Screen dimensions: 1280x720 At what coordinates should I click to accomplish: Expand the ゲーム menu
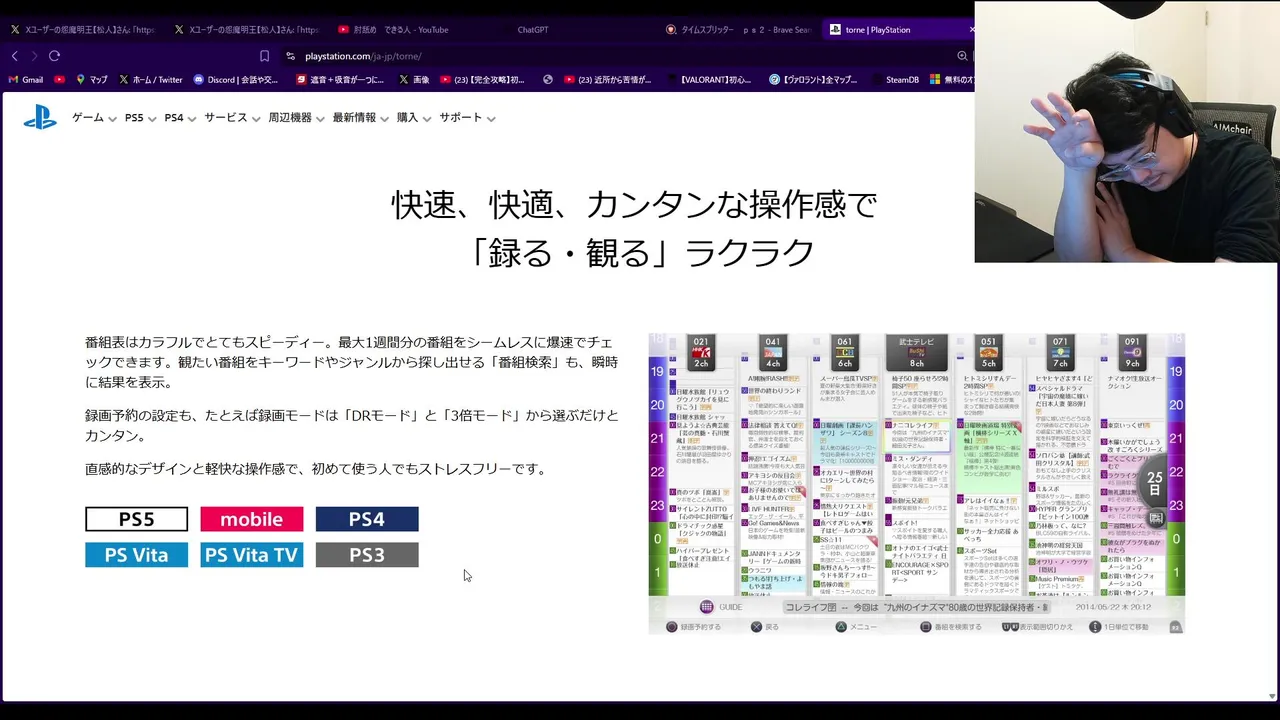pyautogui.click(x=94, y=118)
